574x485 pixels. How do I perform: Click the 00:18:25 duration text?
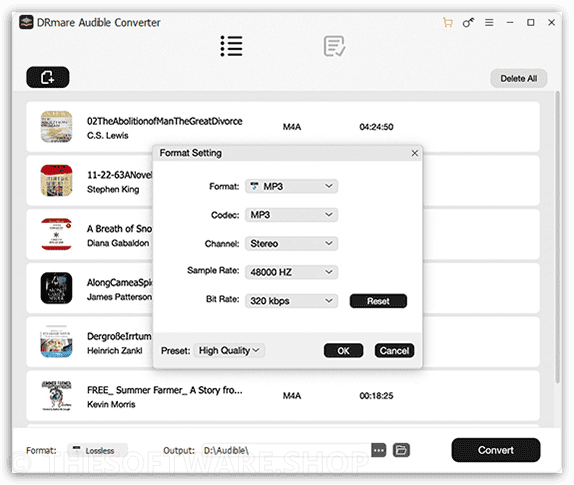tap(376, 396)
